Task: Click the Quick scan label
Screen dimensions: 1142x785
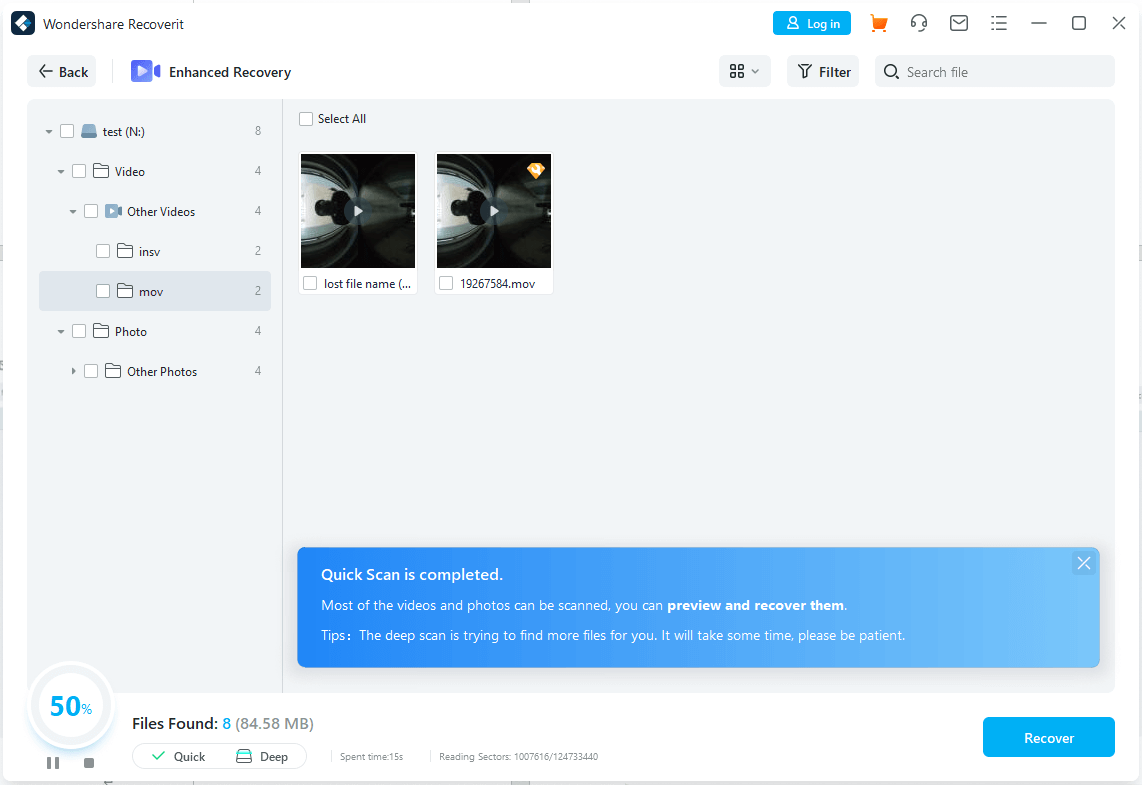Action: click(x=189, y=757)
